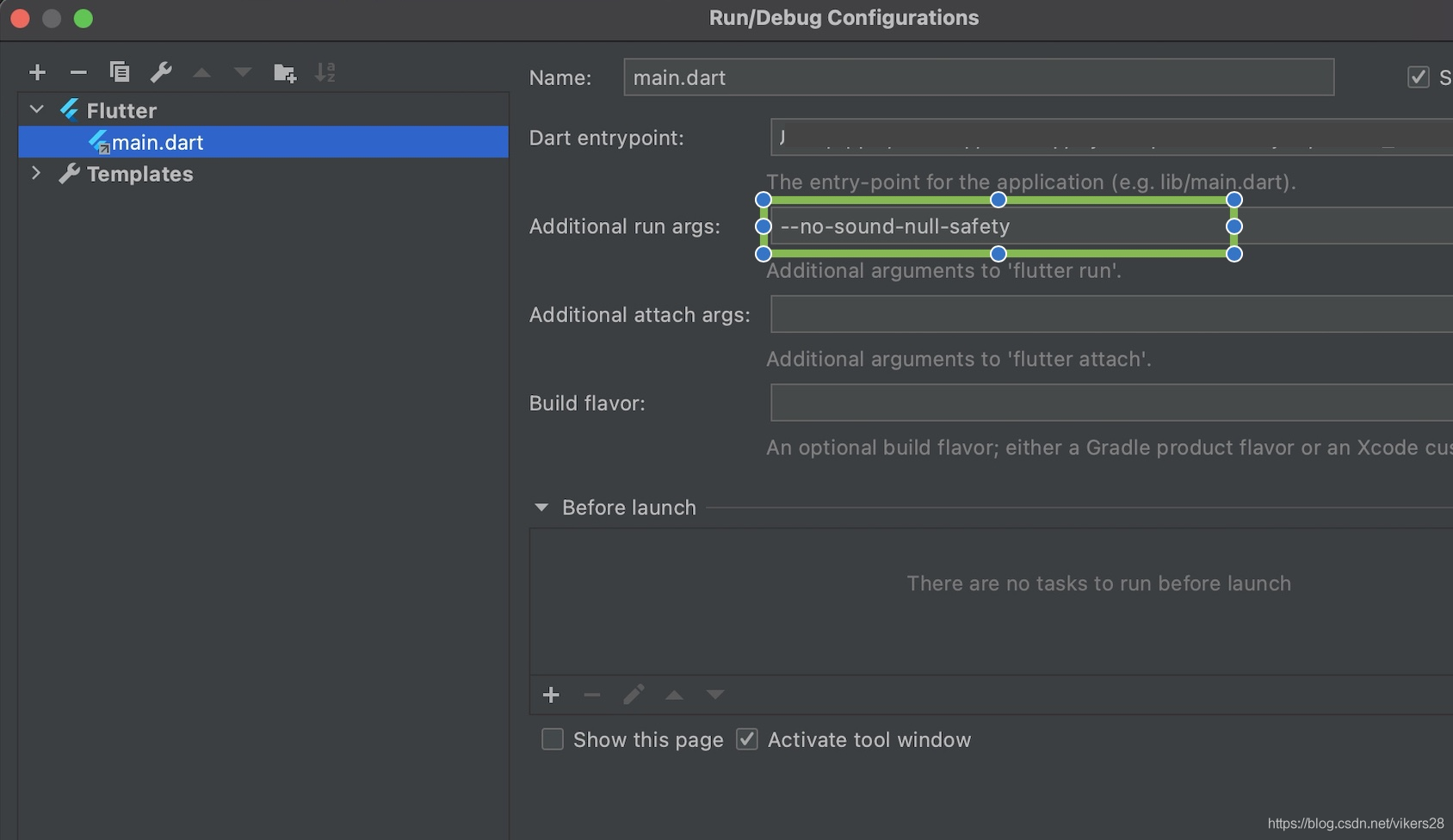Image resolution: width=1453 pixels, height=840 pixels.
Task: Enable Show this page
Action: 552,739
